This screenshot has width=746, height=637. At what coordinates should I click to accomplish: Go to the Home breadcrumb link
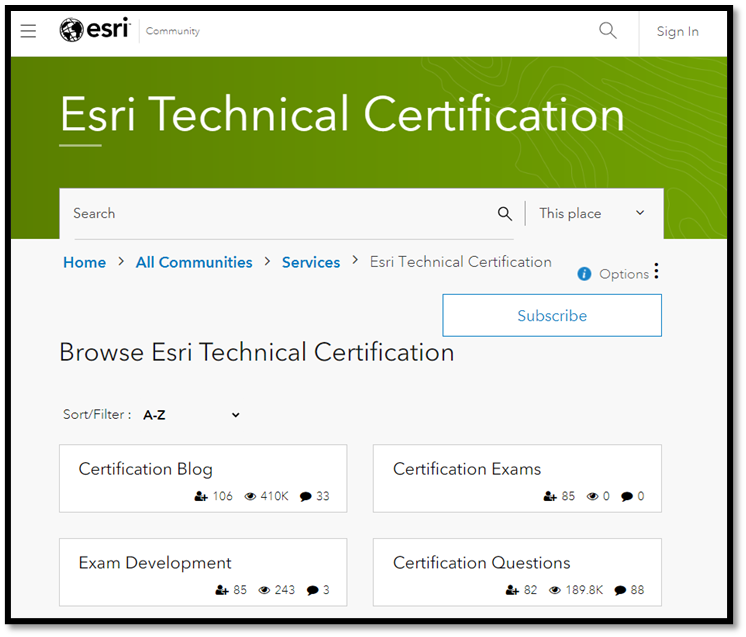(x=85, y=262)
